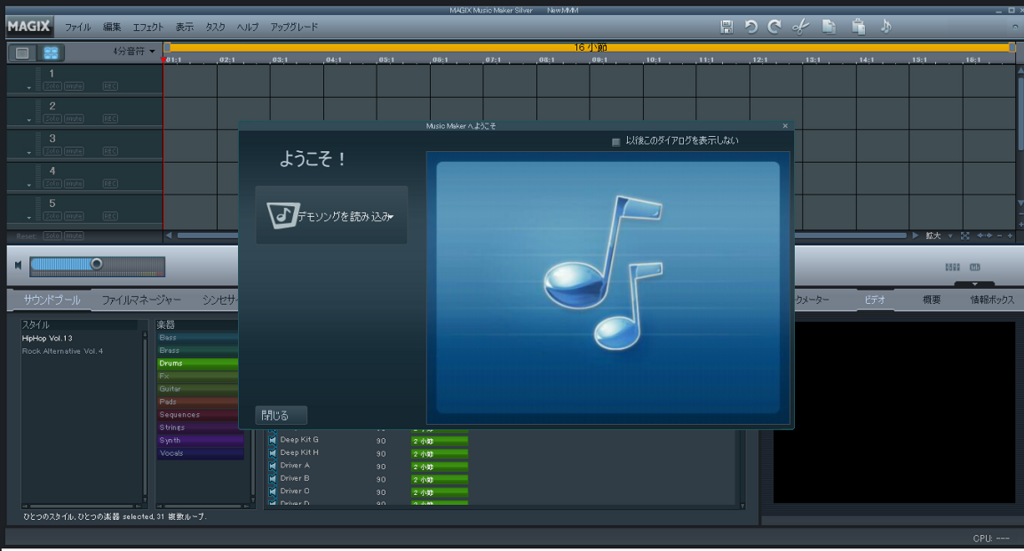Undo the last action using the toolbar arrow
Viewport: 1024px width, 551px height.
click(x=751, y=27)
